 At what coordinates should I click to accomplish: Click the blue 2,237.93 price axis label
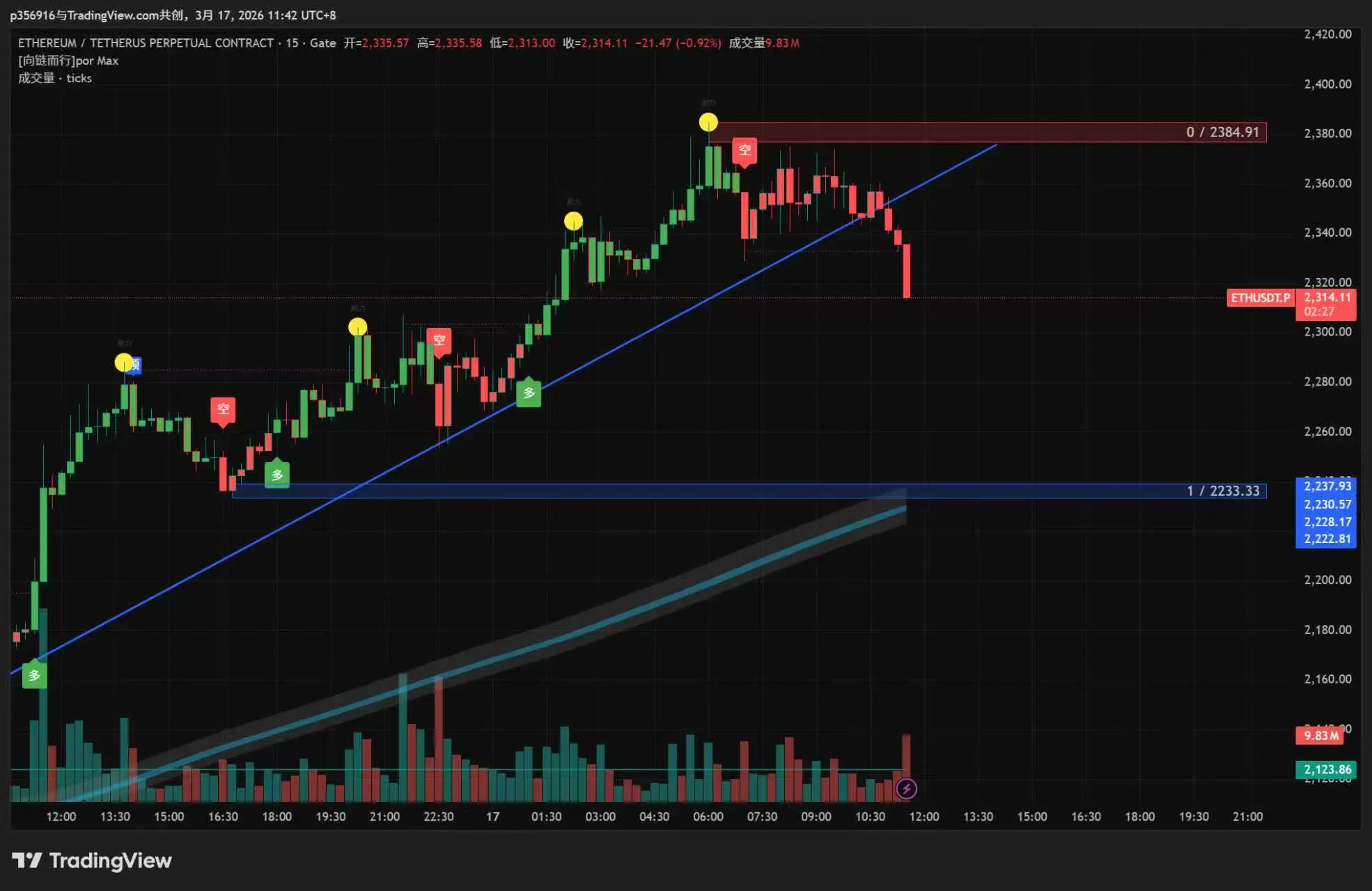coord(1327,486)
